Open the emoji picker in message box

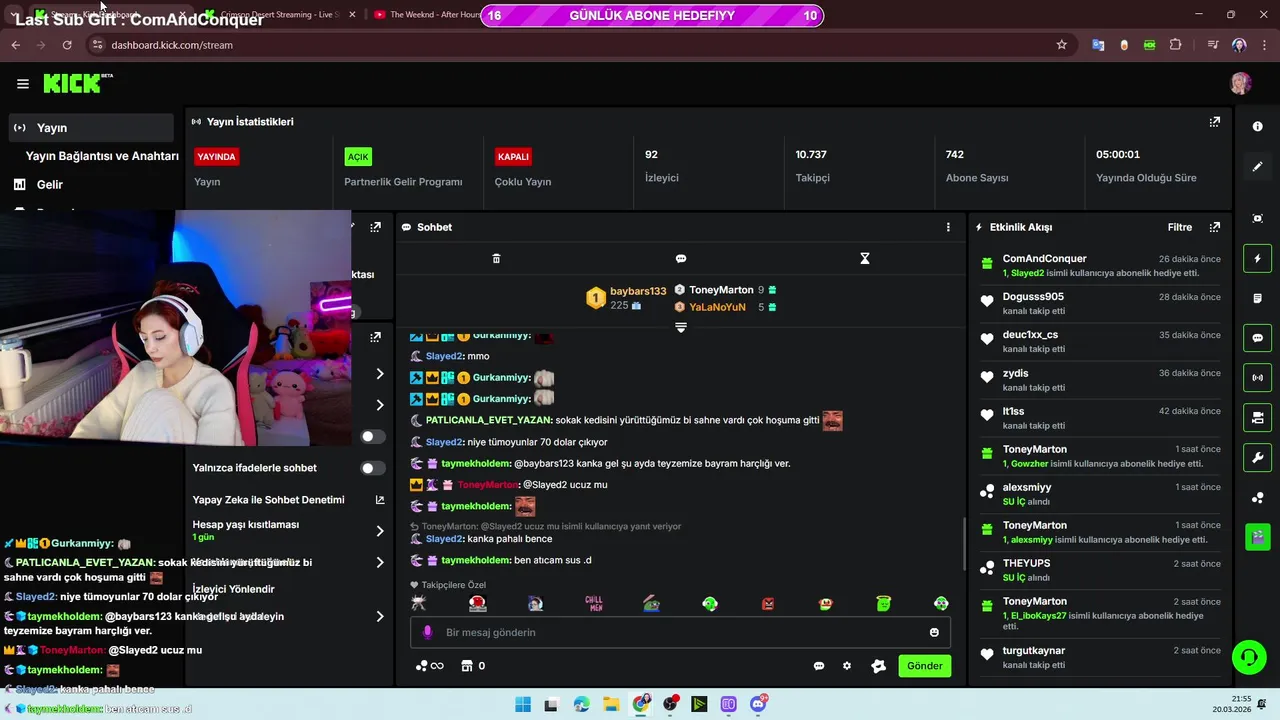click(934, 632)
